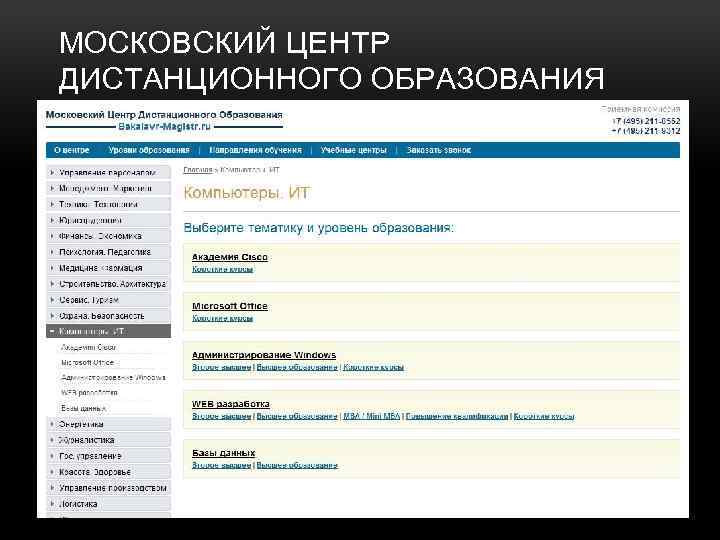Open Короткие курсы under Microsoft Office

[223, 318]
